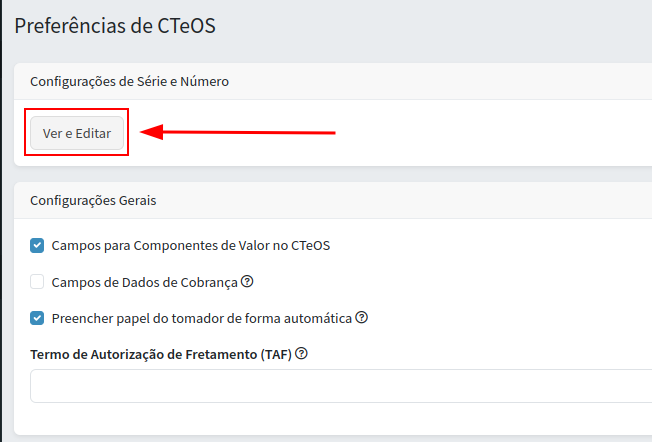The height and width of the screenshot is (442, 652).
Task: Click the Configurações de Série e Número header
Action: click(130, 81)
